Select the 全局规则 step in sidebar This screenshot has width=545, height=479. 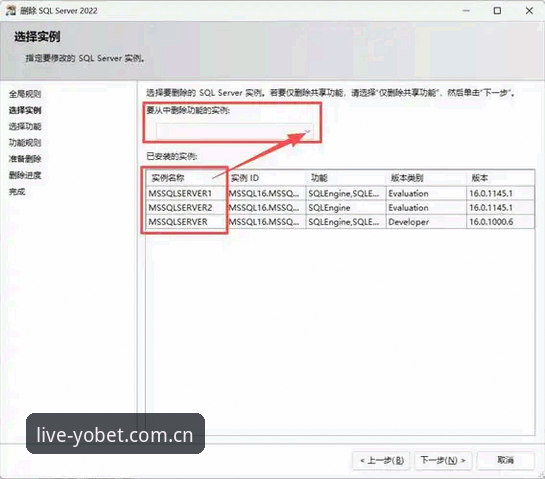point(25,94)
